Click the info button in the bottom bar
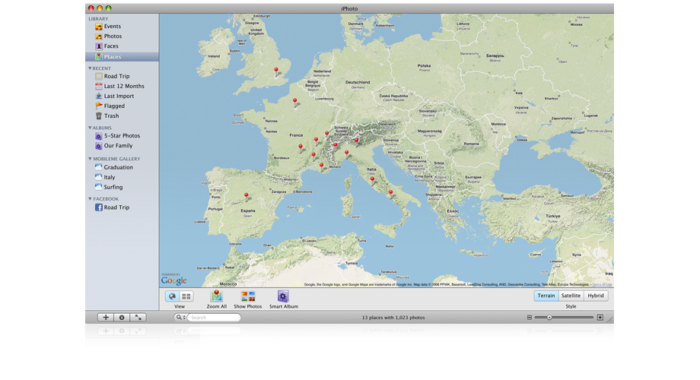700x380 pixels. [x=121, y=317]
